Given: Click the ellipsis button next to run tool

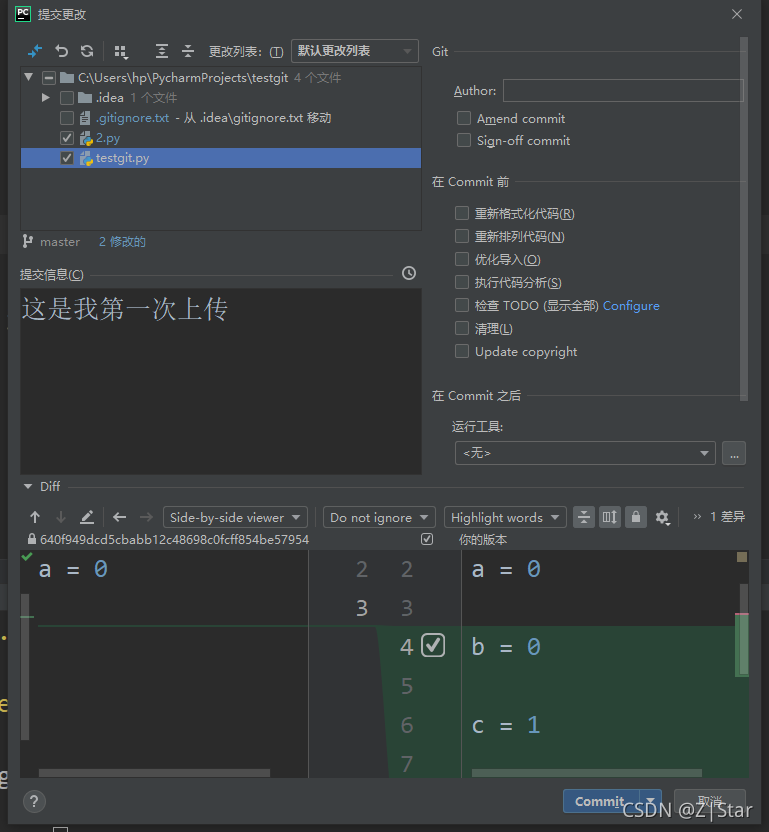Looking at the screenshot, I should (734, 453).
